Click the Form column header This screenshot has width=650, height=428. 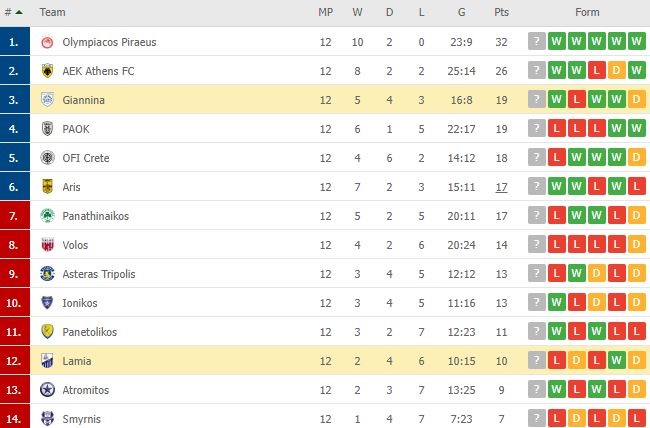coord(587,13)
